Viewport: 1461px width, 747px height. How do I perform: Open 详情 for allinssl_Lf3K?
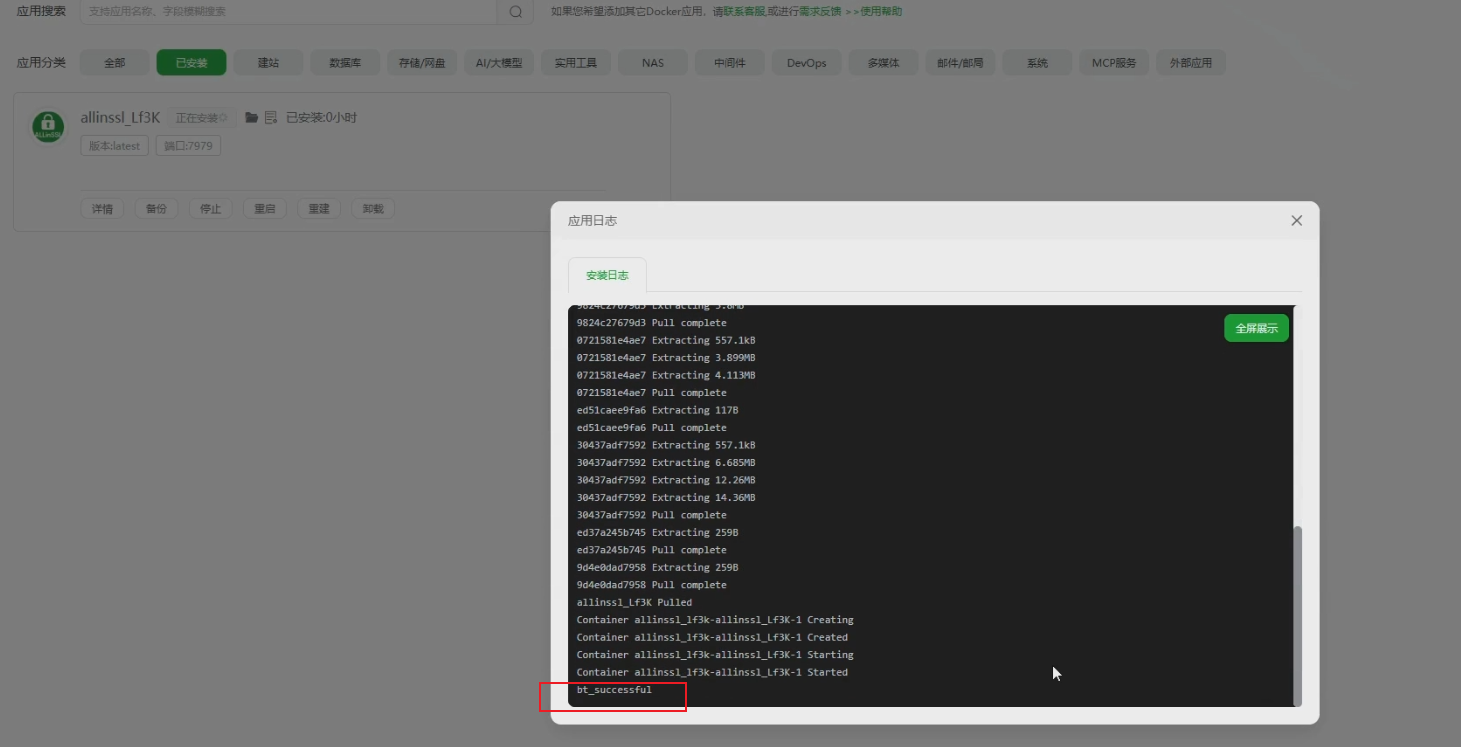click(102, 208)
